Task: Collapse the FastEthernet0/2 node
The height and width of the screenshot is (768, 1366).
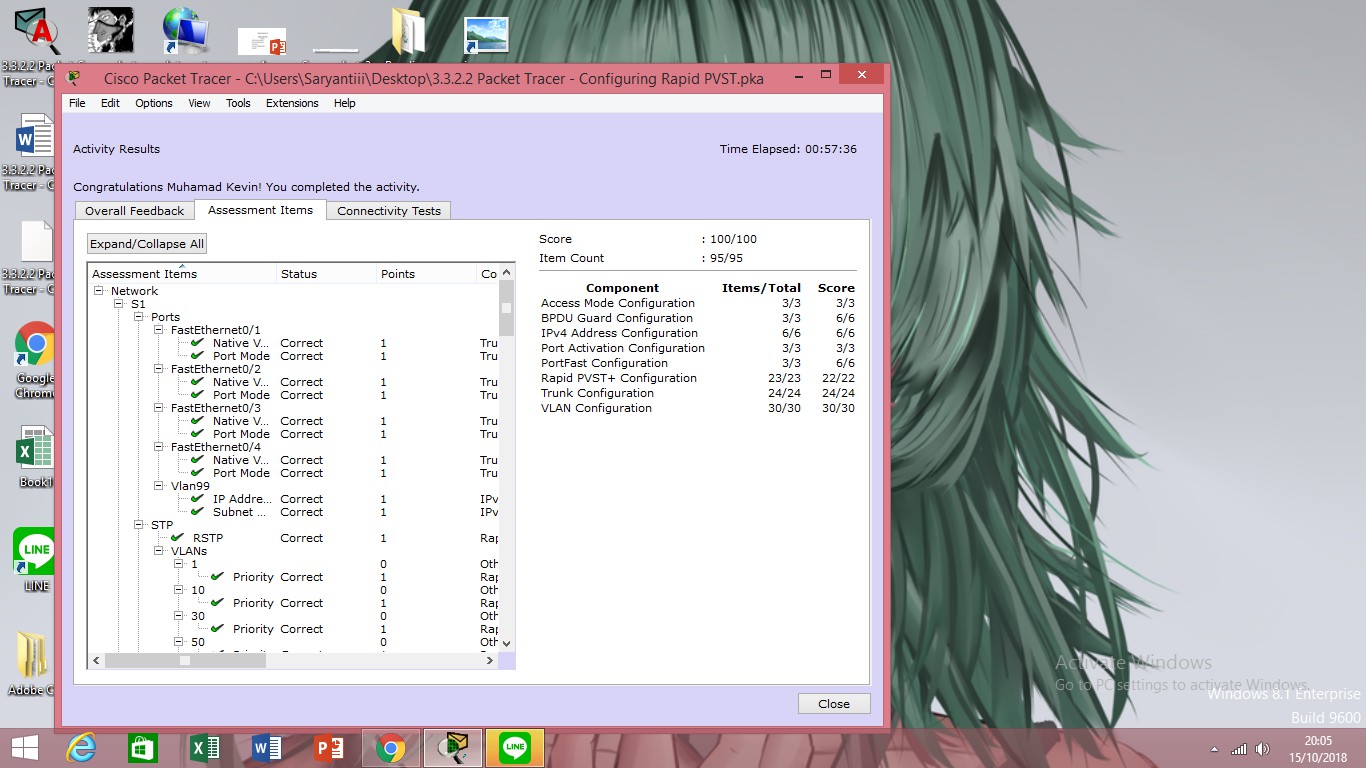Action: click(x=160, y=369)
